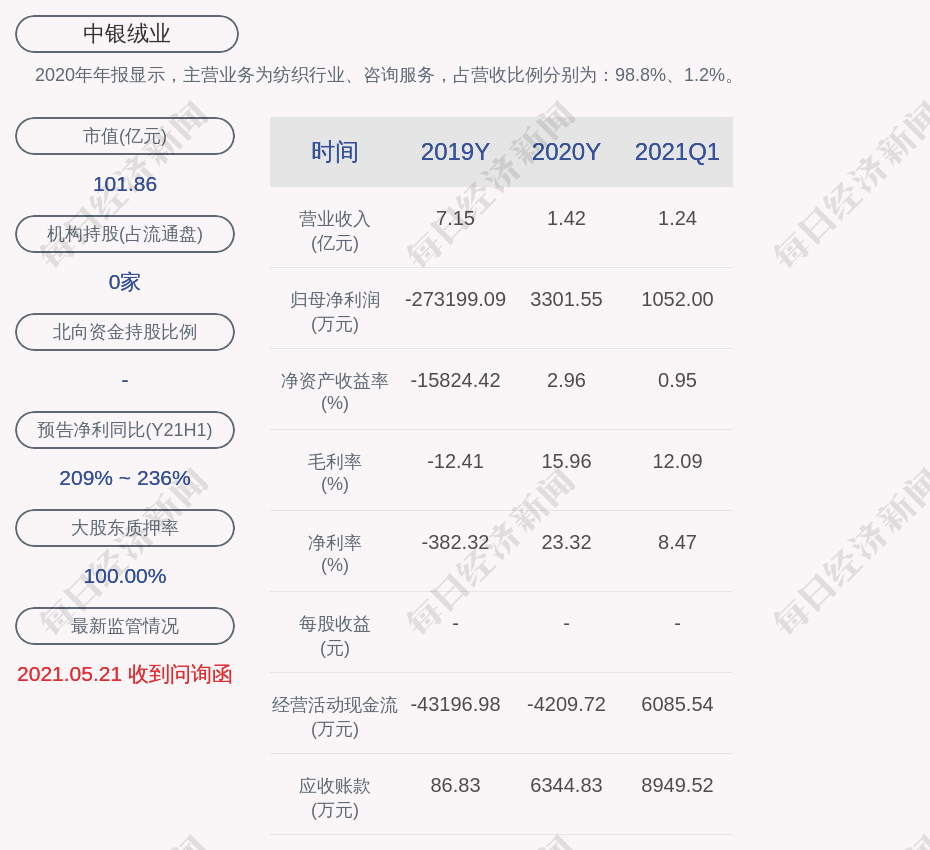Open the 北向资金持股比例 label pill

[x=125, y=332]
